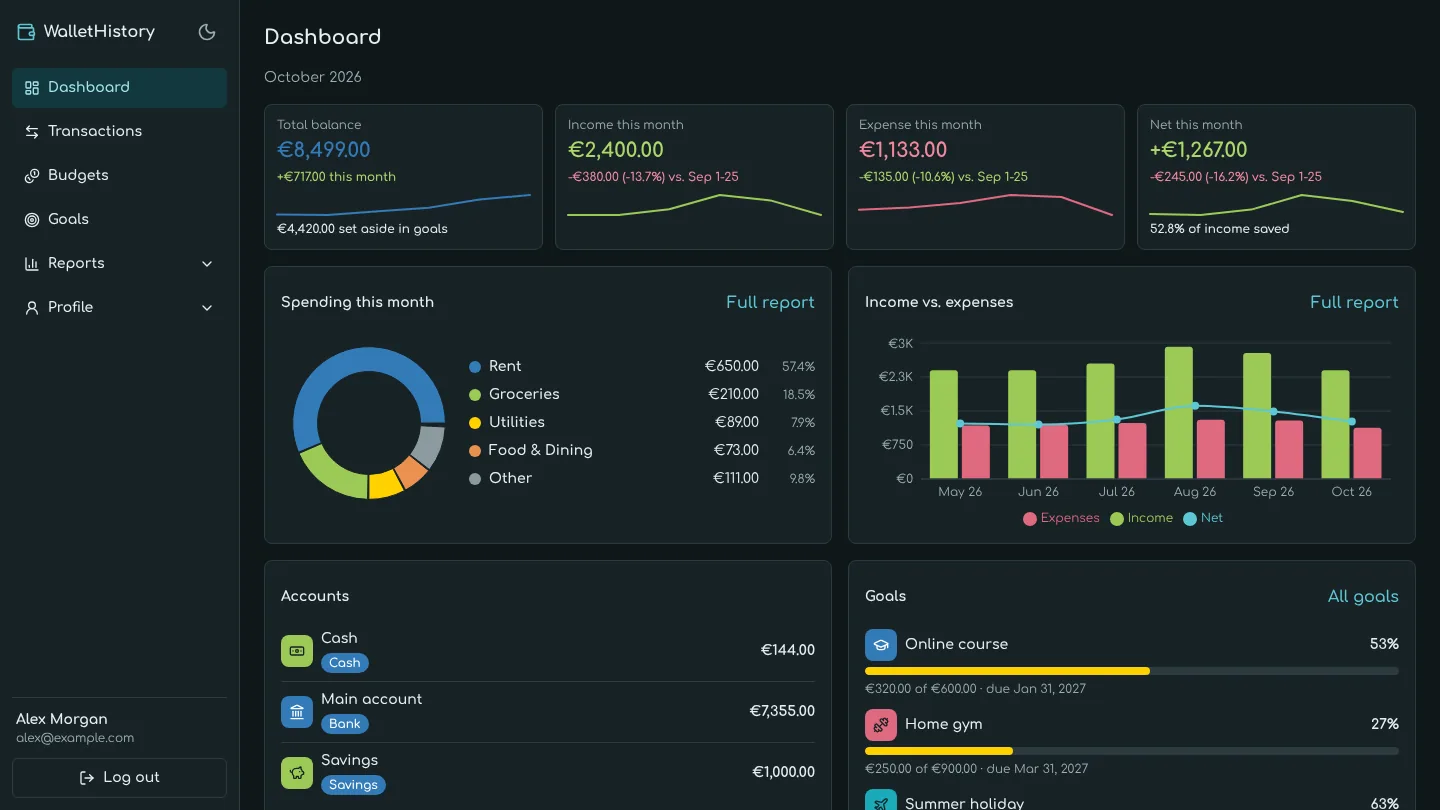Click the Online course progress bar
The width and height of the screenshot is (1440, 810).
pyautogui.click(x=1132, y=671)
